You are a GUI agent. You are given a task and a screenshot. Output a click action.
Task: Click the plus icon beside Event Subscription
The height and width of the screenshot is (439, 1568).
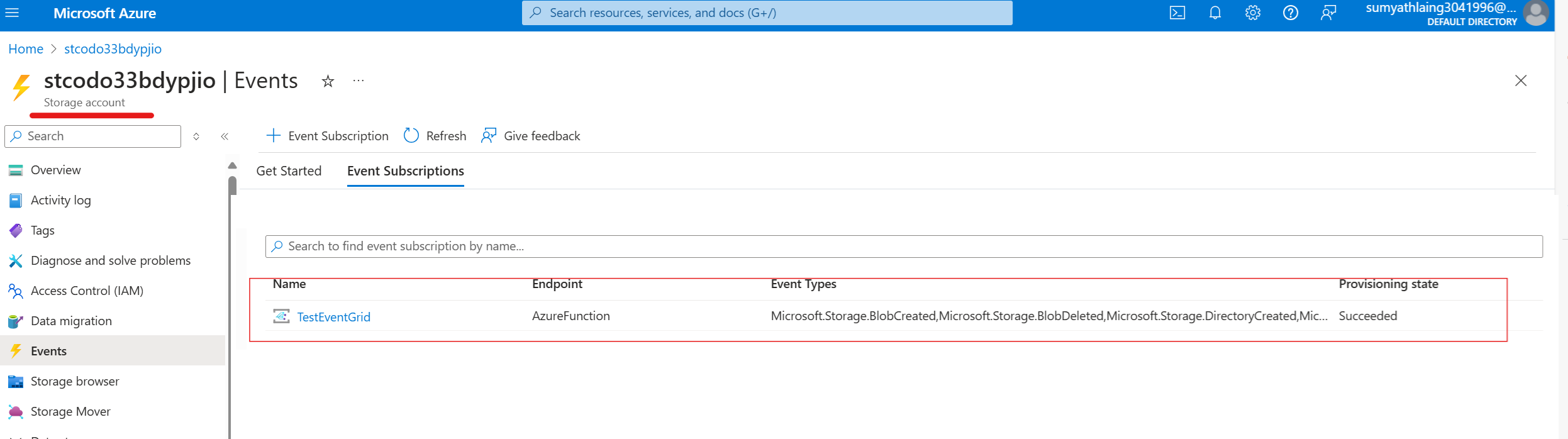pyautogui.click(x=273, y=135)
